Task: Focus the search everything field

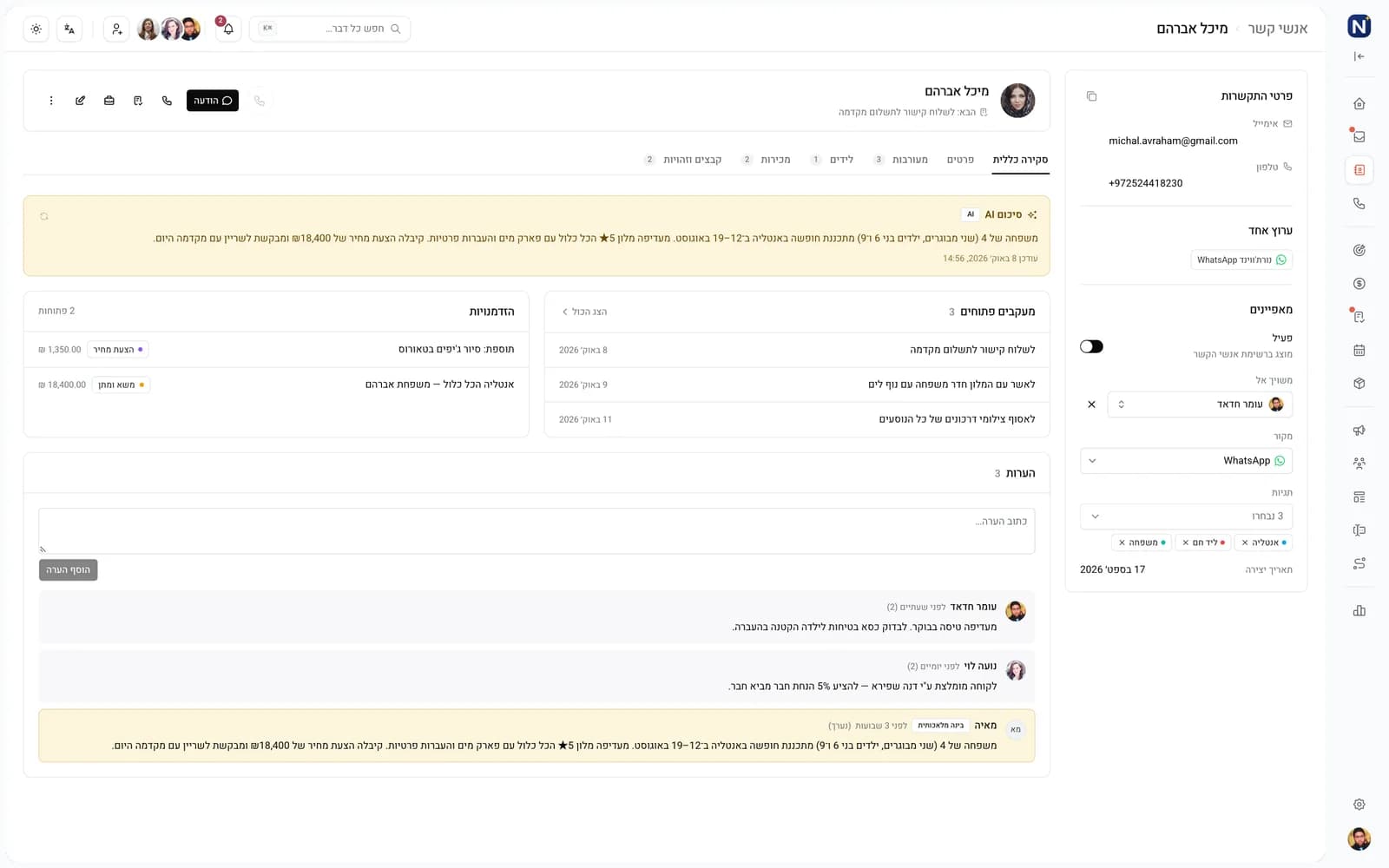Action: pos(330,29)
